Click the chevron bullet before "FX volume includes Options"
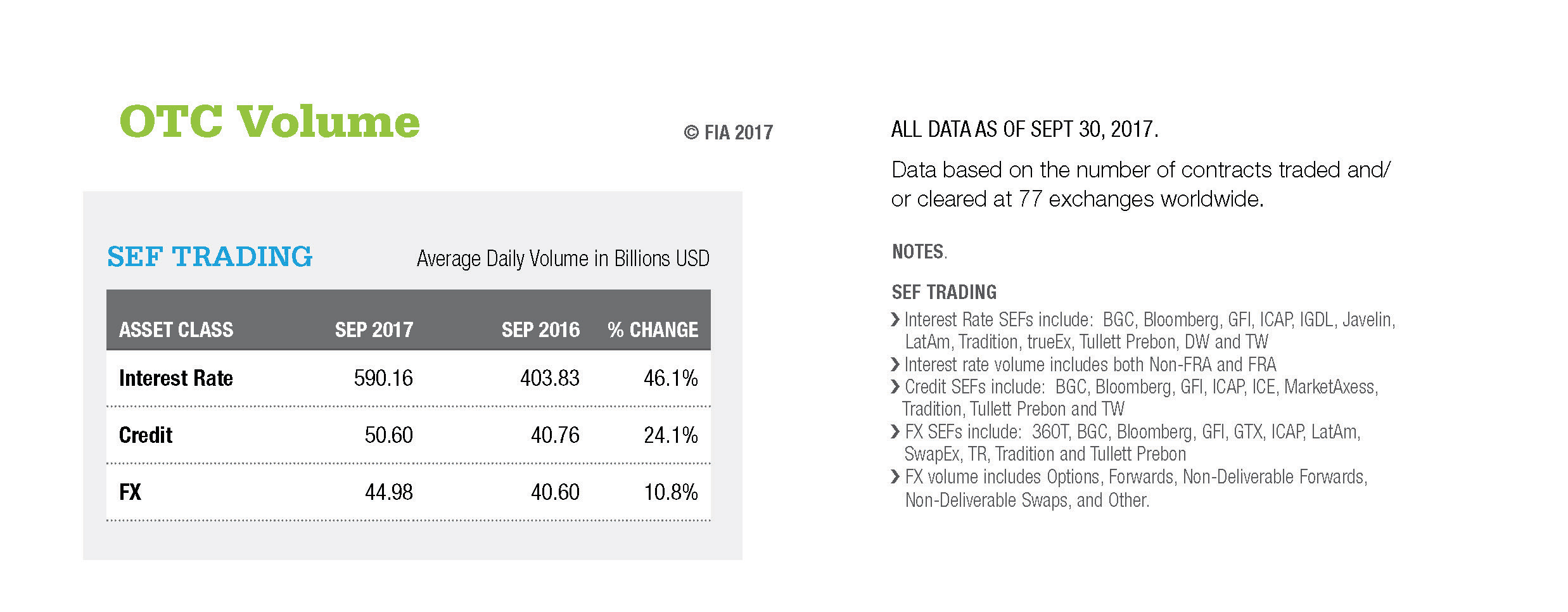1568x612 pixels. pos(895,477)
